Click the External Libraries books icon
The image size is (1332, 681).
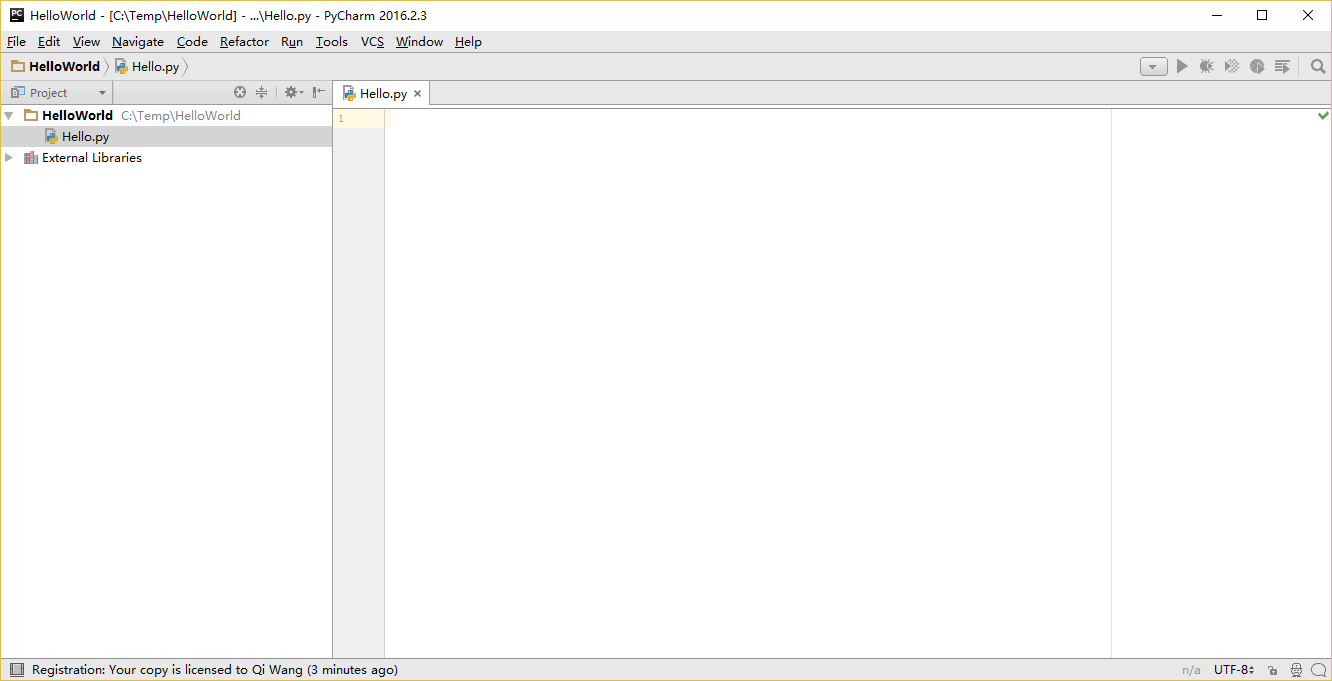pos(31,158)
